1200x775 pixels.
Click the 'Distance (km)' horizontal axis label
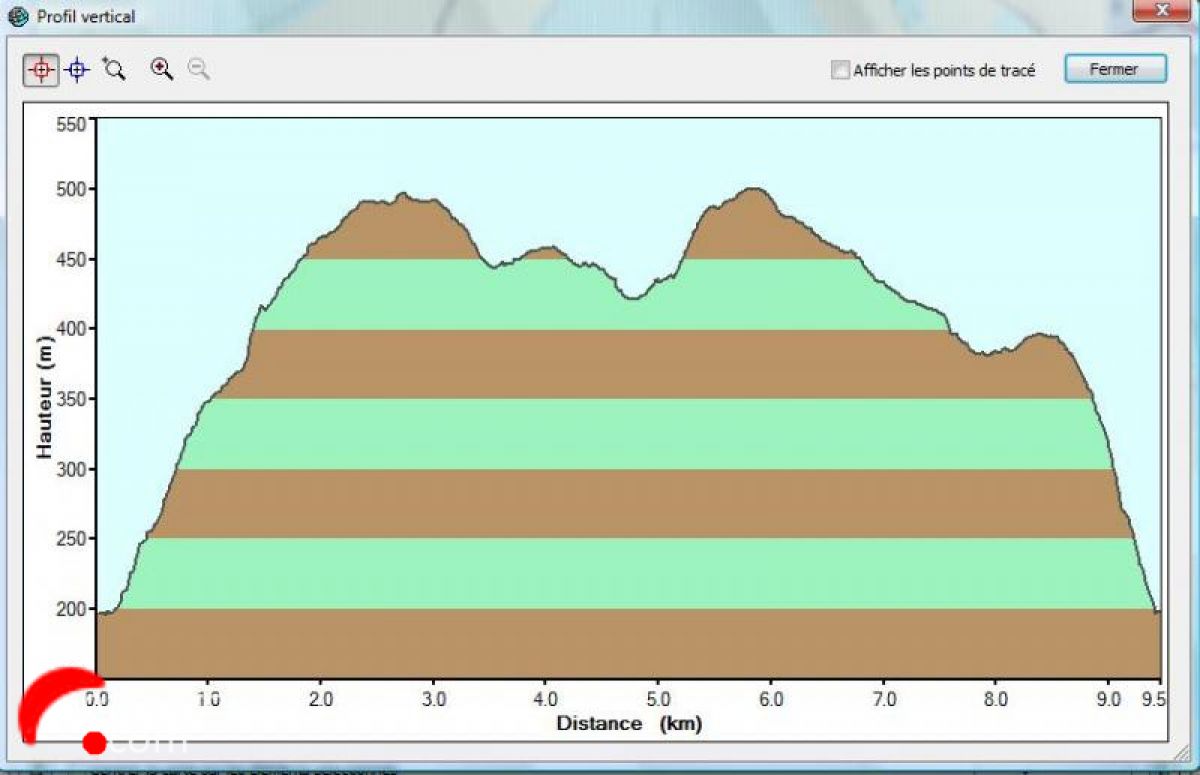[629, 723]
